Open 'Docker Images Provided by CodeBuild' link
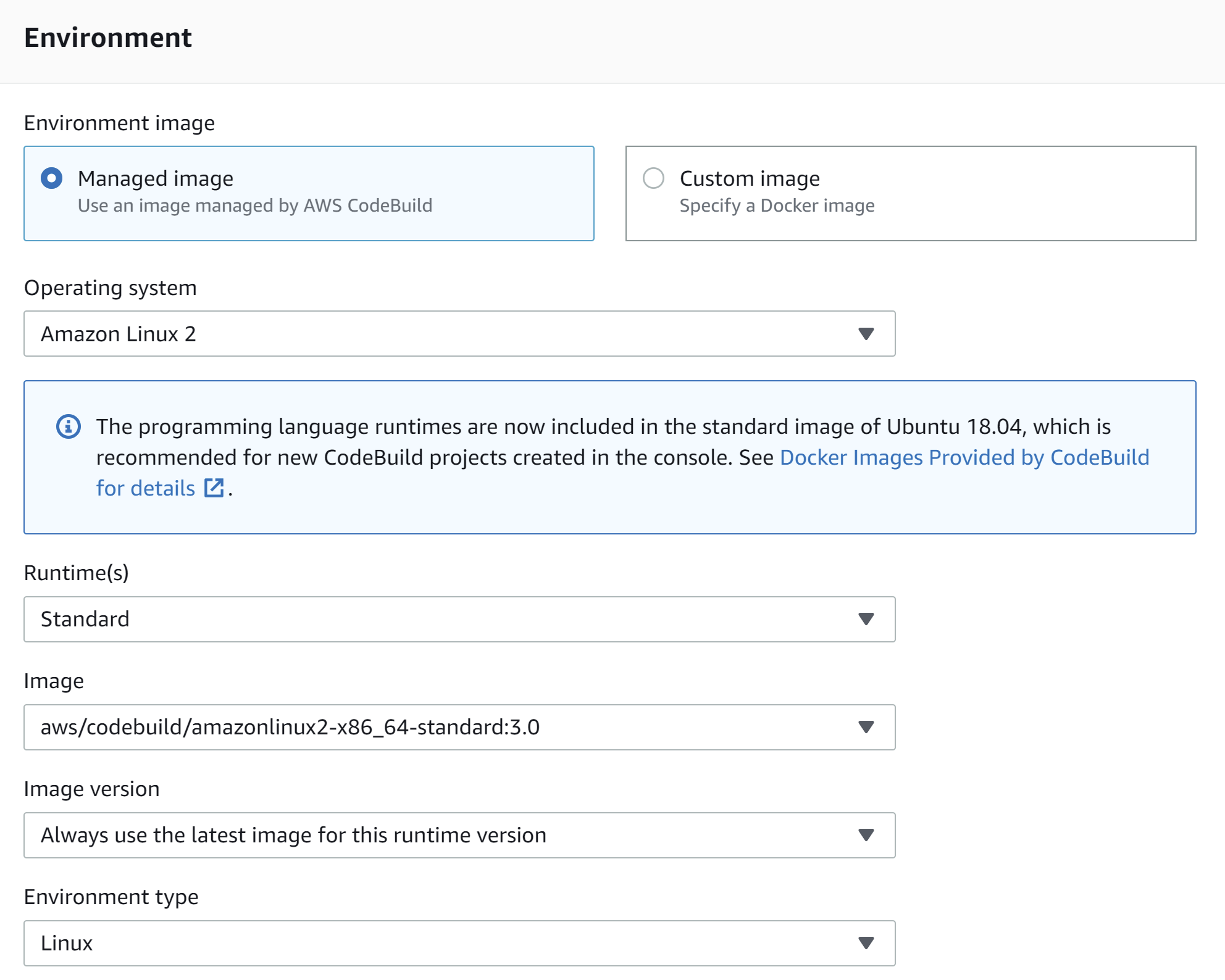This screenshot has height=980, width=1225. tap(964, 457)
